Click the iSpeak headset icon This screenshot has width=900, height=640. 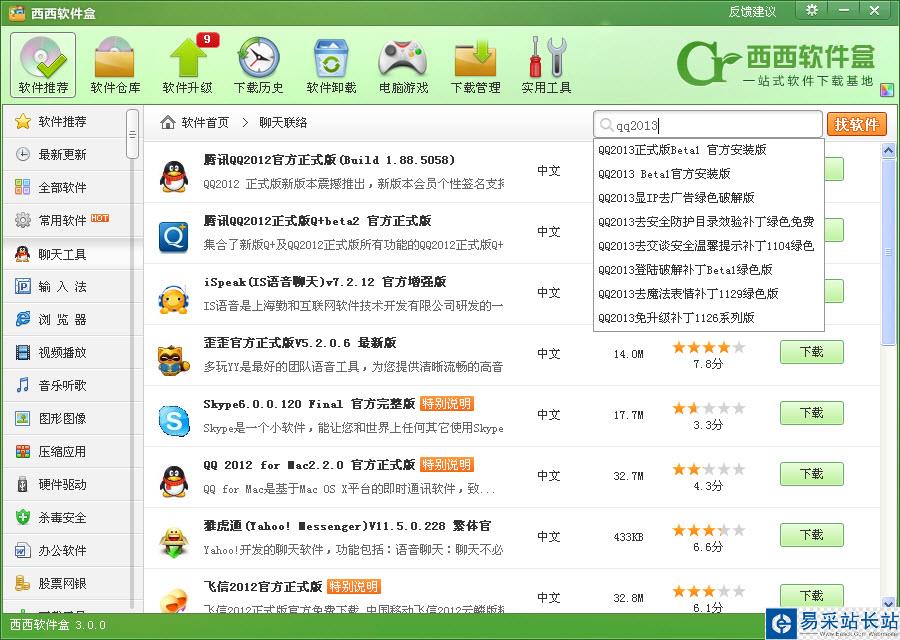[174, 298]
